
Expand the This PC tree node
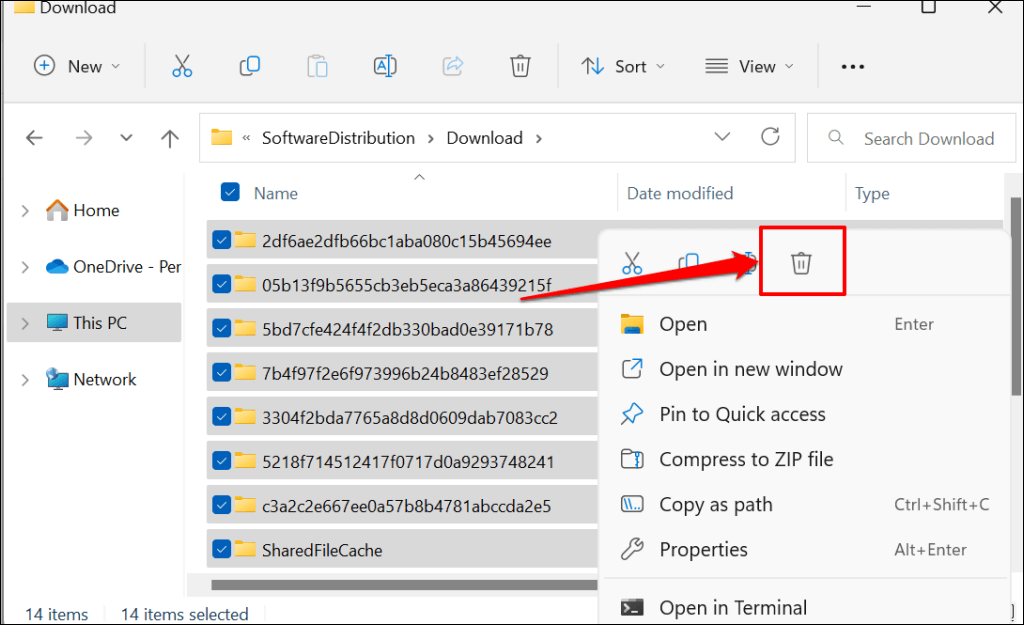tap(26, 323)
